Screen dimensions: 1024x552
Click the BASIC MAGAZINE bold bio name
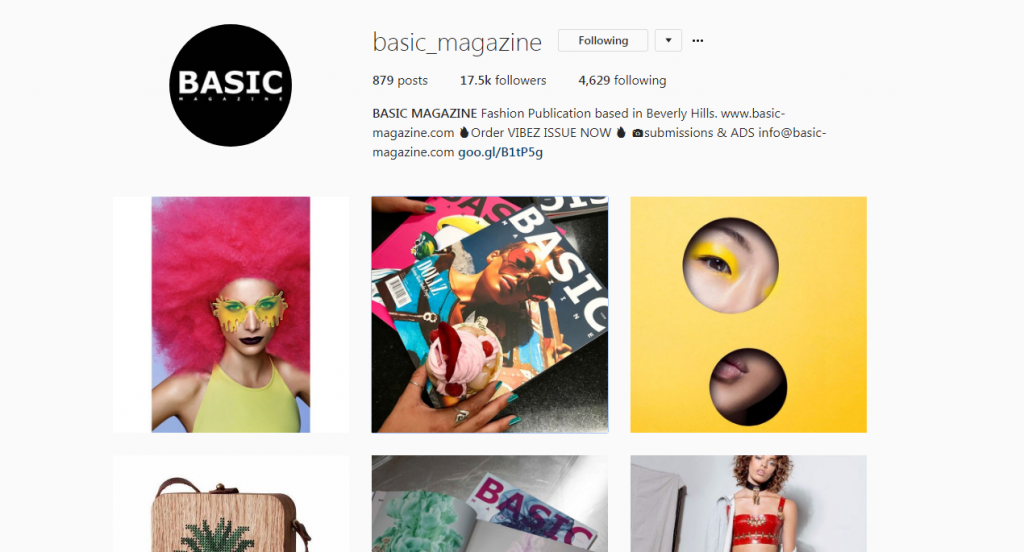(x=424, y=113)
